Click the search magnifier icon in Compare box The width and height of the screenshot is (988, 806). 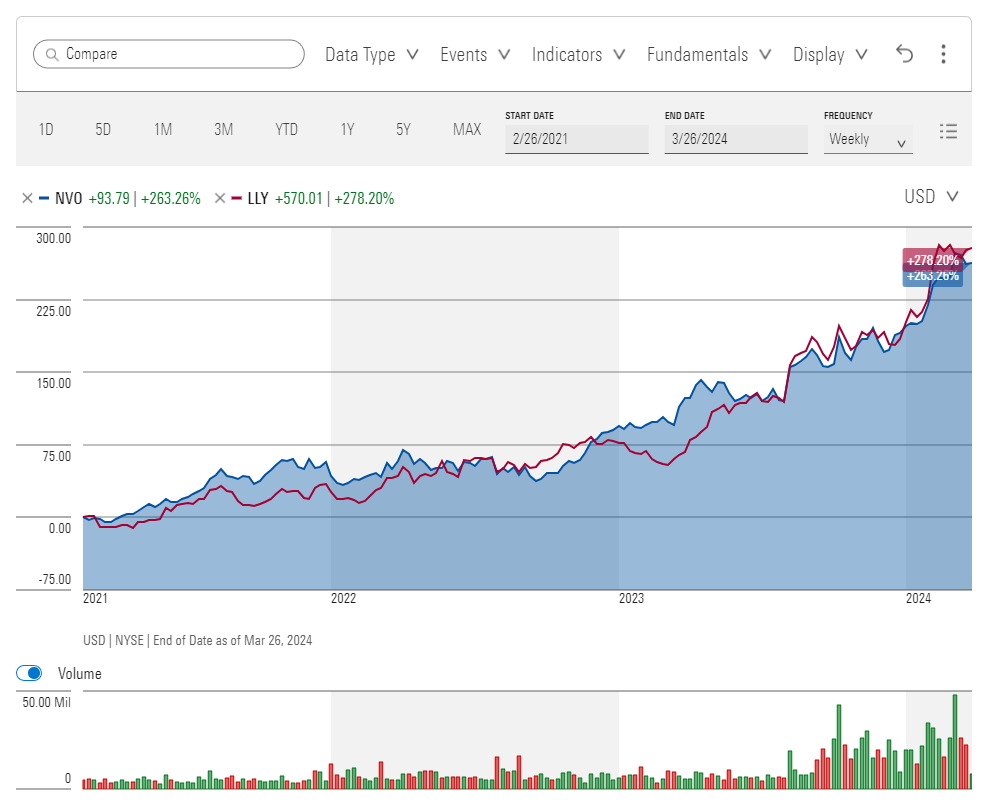[52, 54]
